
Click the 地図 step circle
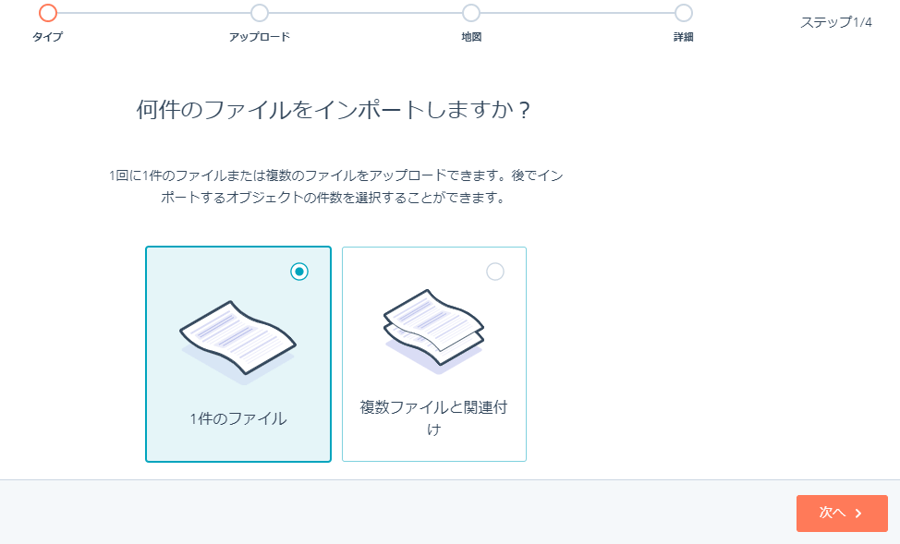point(471,13)
